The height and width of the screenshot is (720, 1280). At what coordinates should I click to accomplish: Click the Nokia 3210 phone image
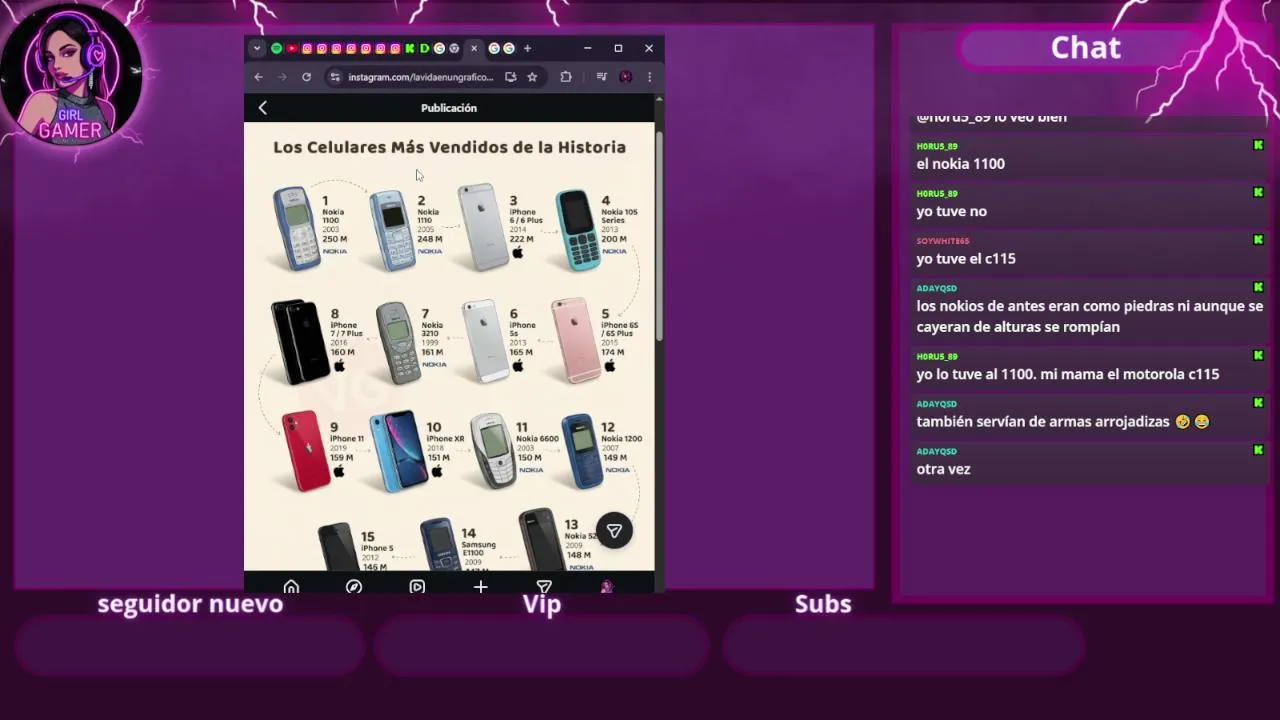(398, 343)
